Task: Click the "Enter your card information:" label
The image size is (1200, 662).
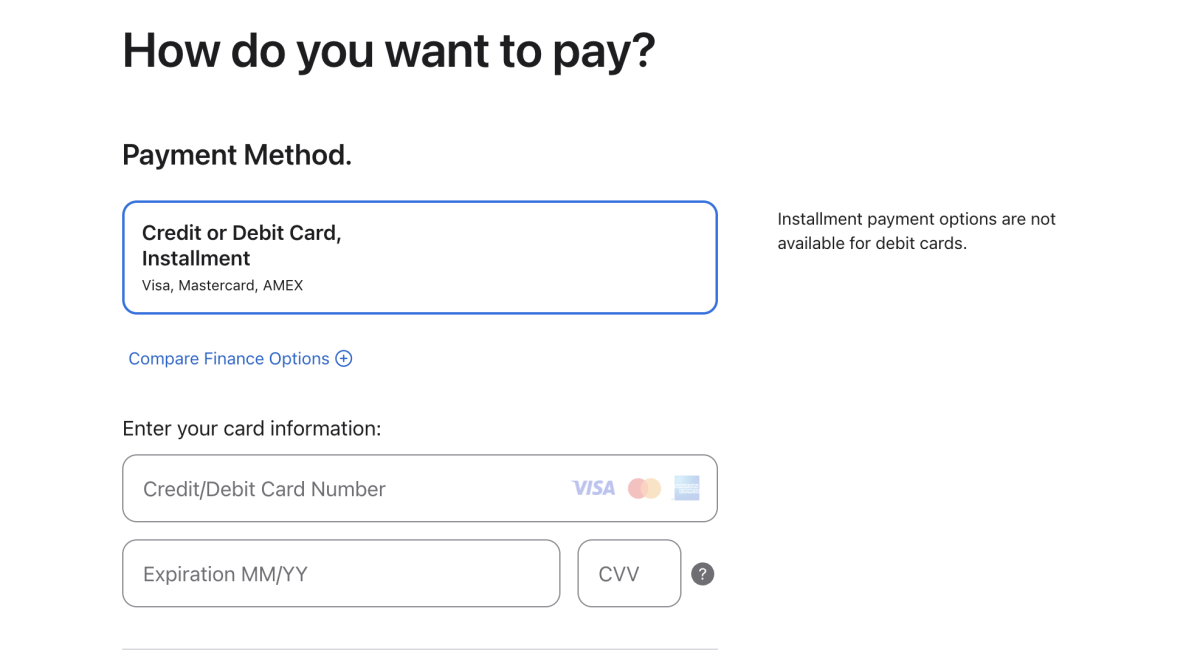Action: (x=252, y=429)
